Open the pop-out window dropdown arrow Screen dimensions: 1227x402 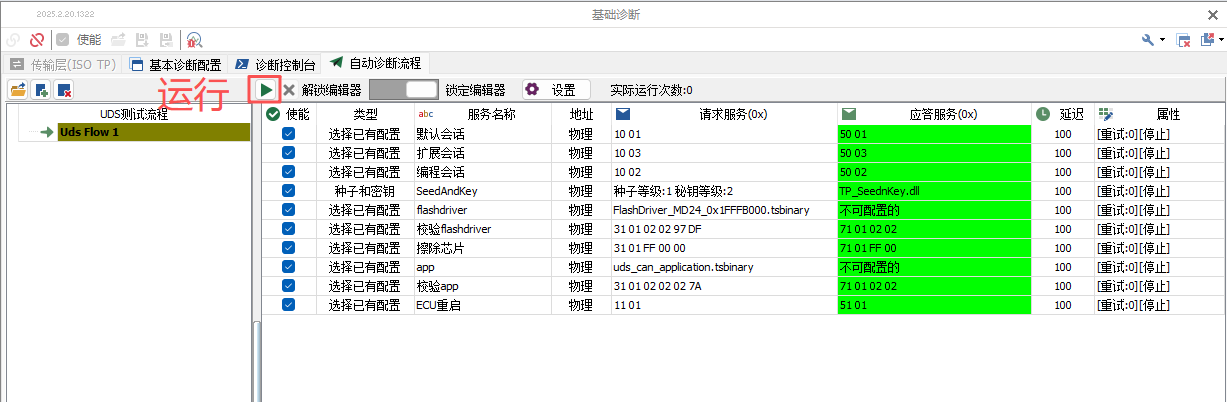[x=1221, y=40]
